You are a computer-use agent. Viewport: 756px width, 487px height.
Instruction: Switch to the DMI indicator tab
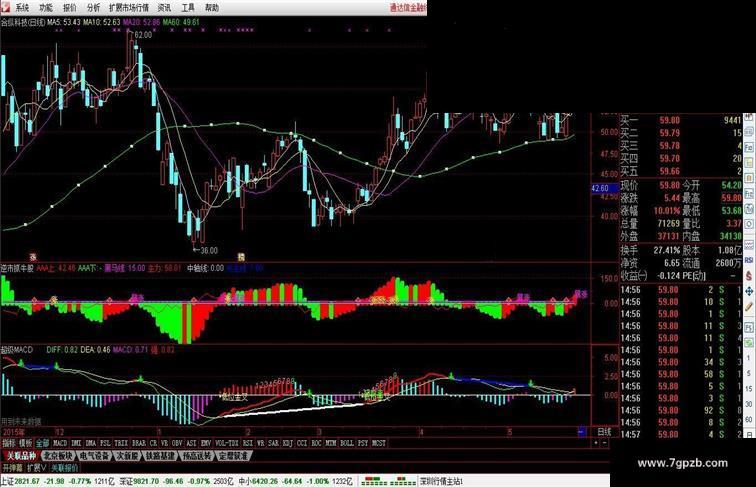pyautogui.click(x=76, y=443)
